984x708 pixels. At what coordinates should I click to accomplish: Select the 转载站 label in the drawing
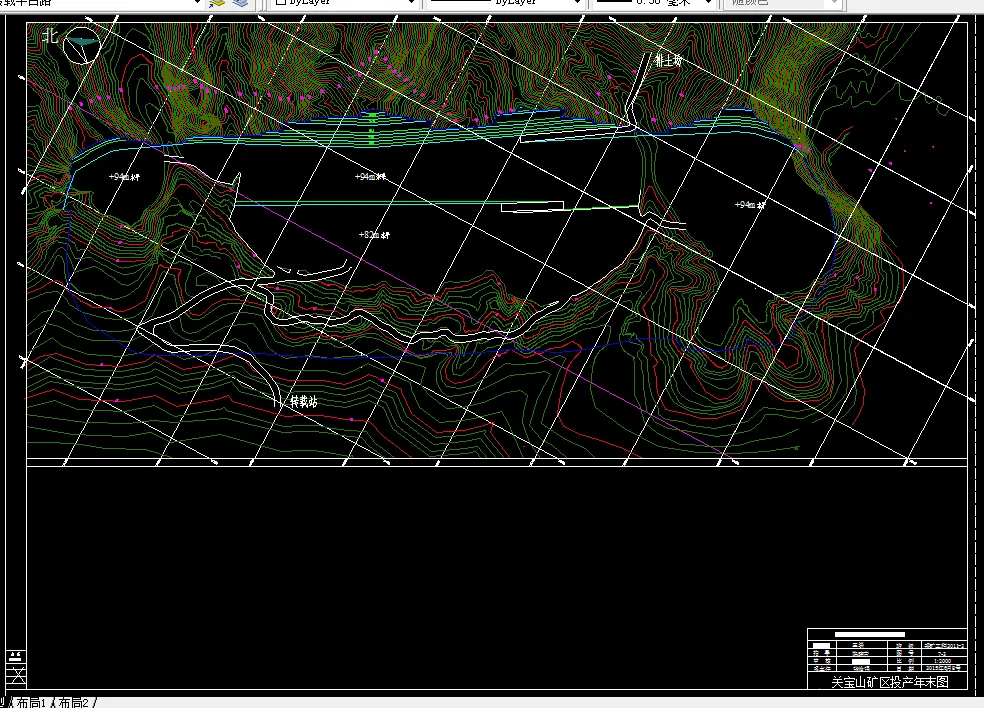304,402
